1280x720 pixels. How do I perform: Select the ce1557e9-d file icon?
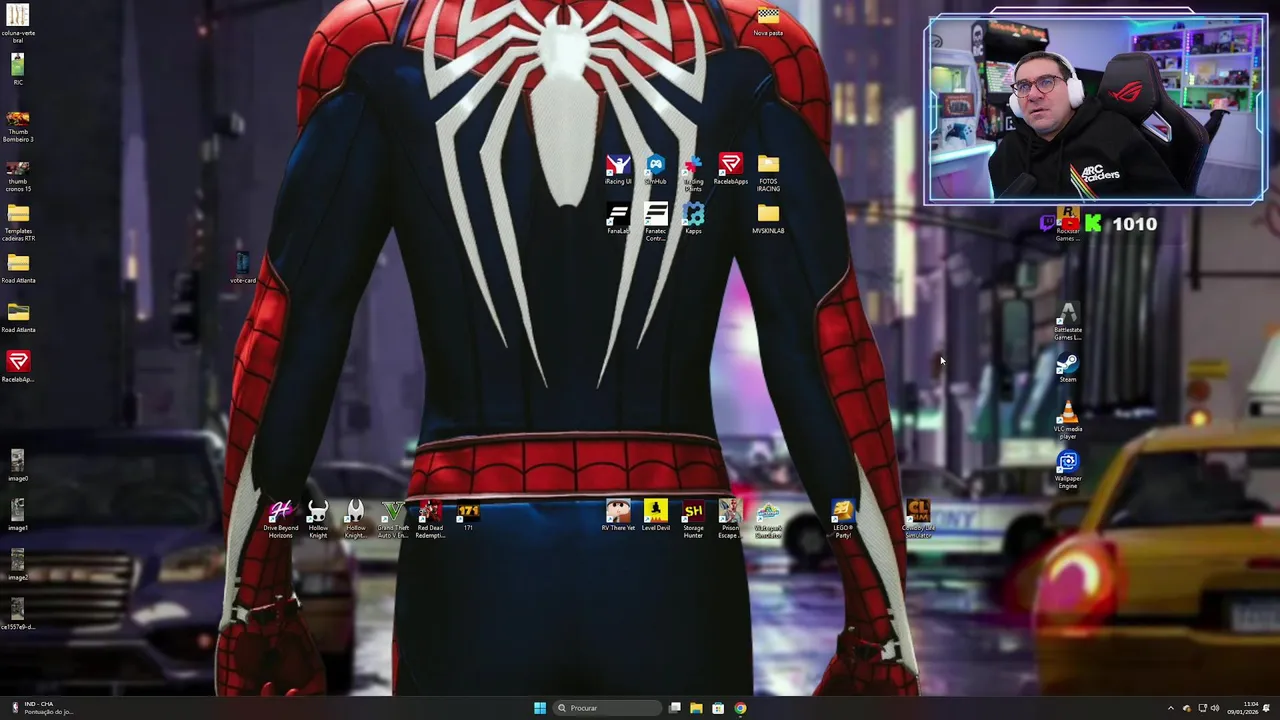(18, 614)
